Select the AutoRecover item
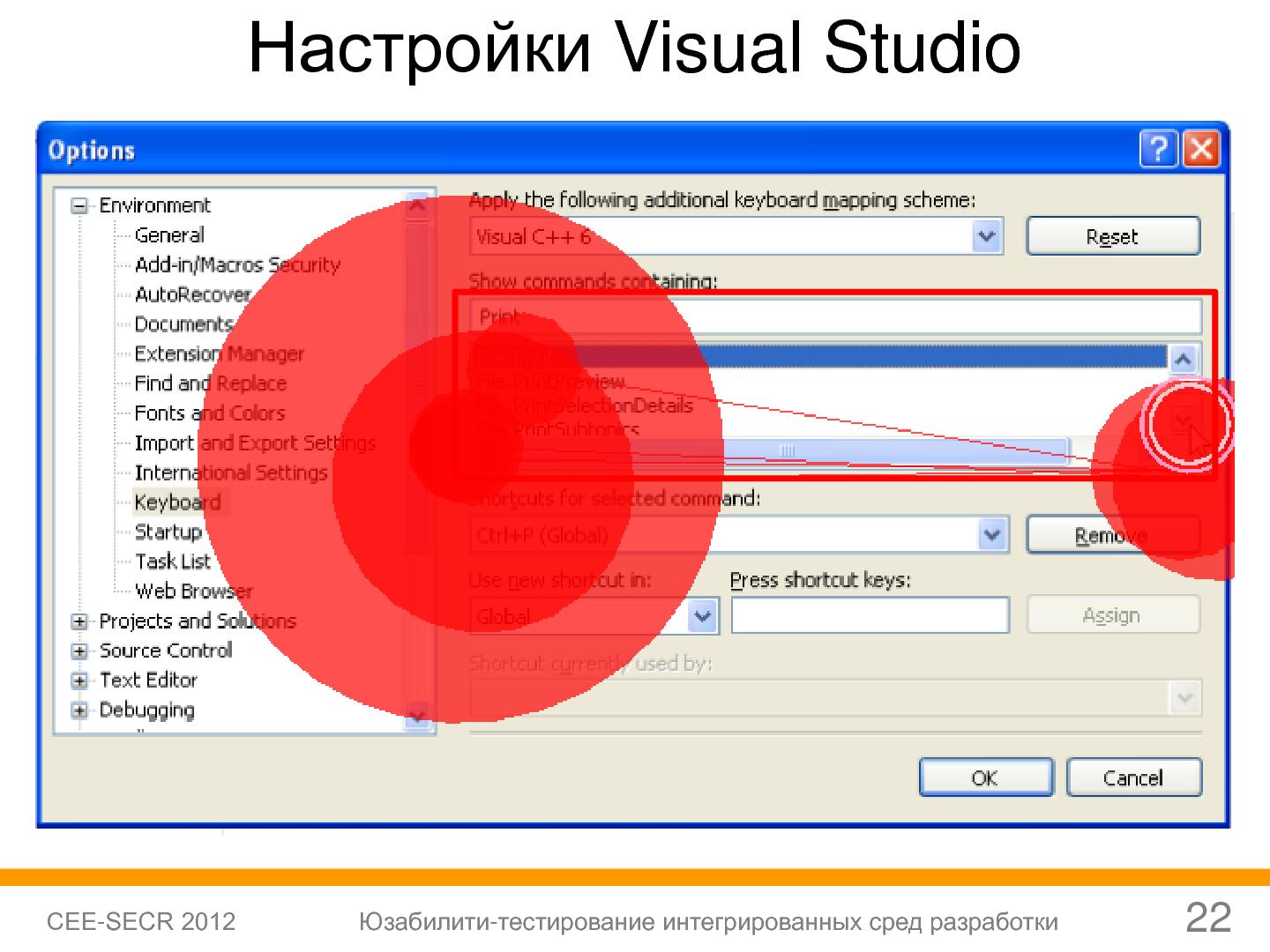 [192, 294]
